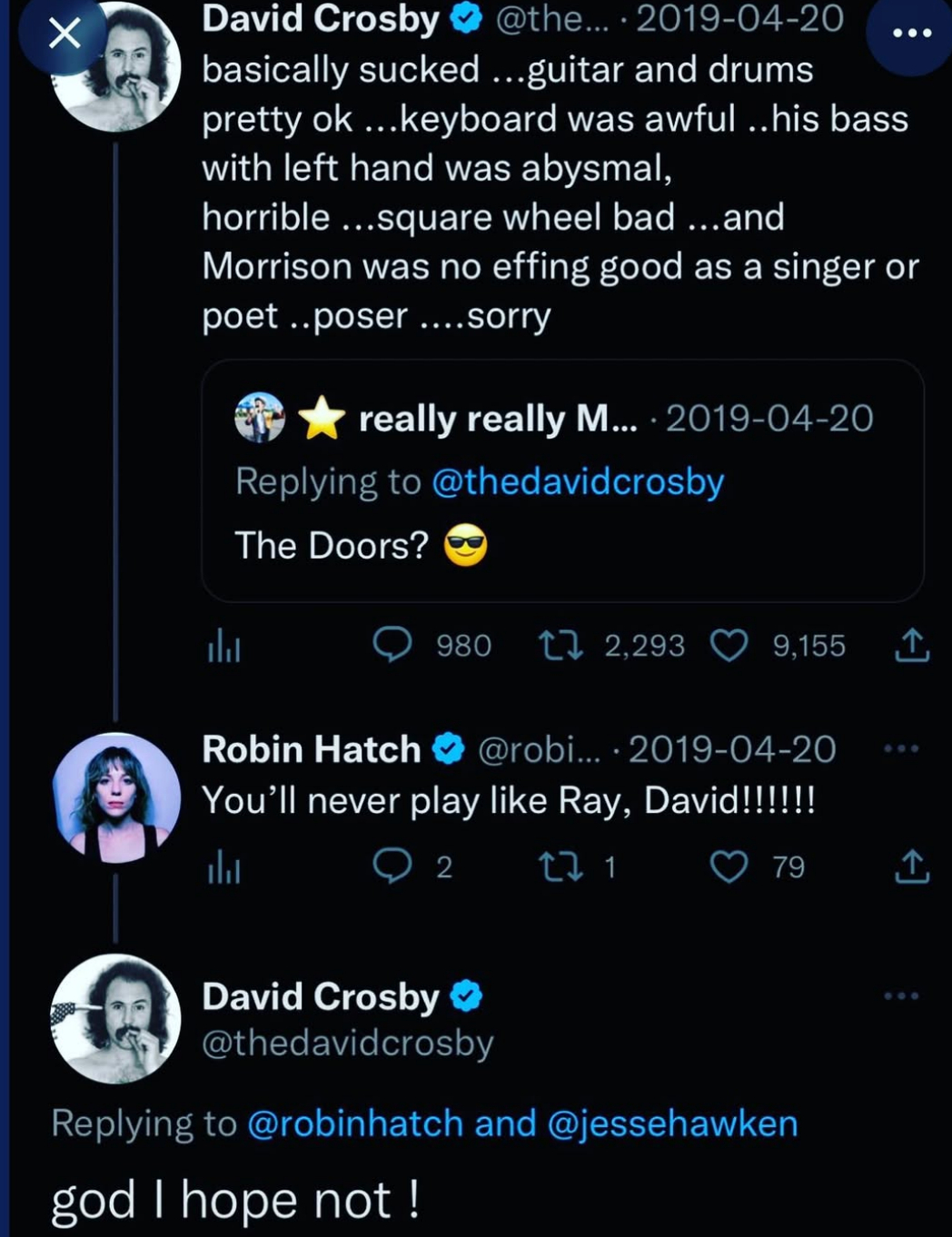Image resolution: width=952 pixels, height=1237 pixels.
Task: Open the top-right three-dot more menu
Action: click(x=911, y=33)
